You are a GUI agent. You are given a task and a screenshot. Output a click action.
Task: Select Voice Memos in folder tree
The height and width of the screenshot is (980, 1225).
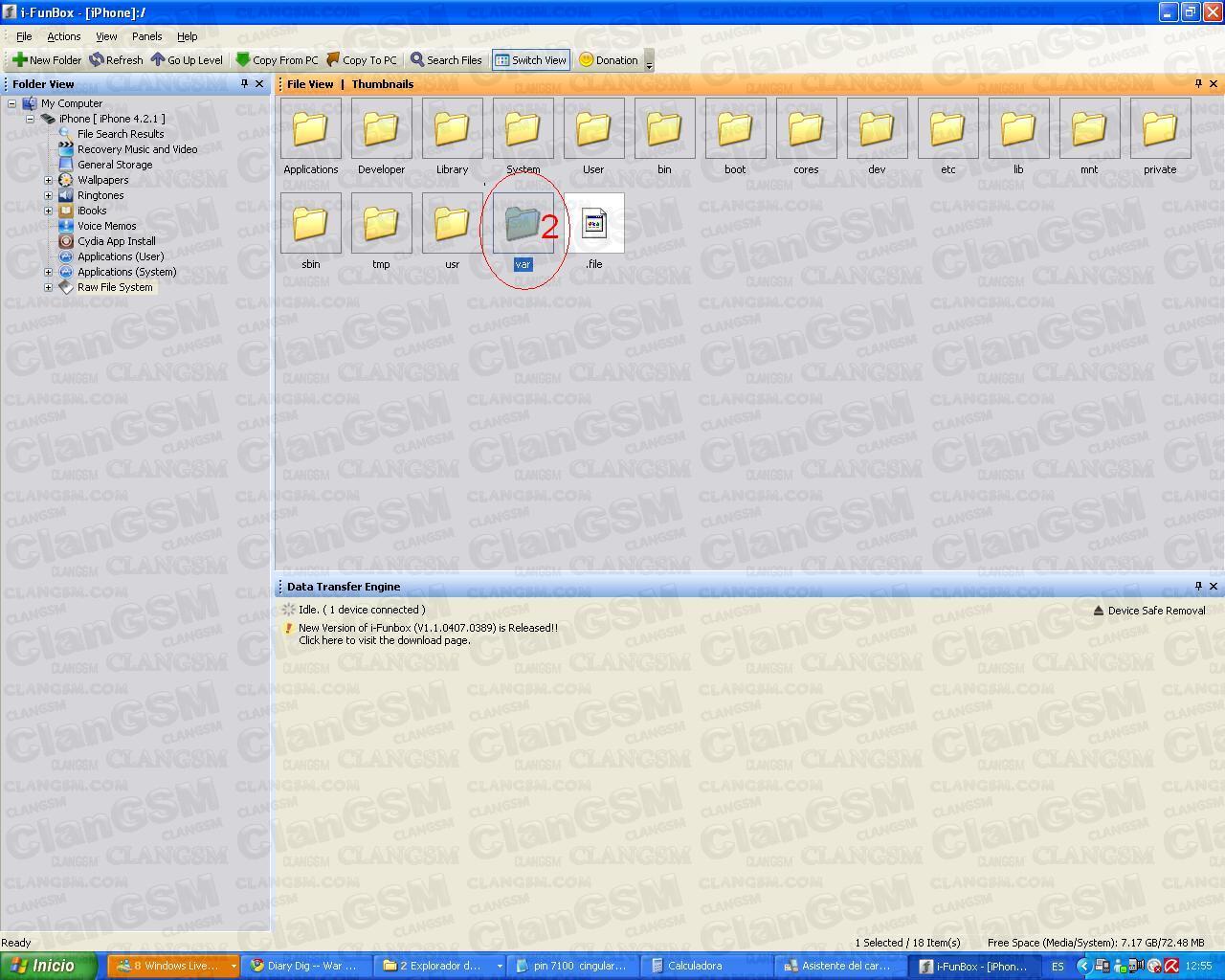click(106, 226)
